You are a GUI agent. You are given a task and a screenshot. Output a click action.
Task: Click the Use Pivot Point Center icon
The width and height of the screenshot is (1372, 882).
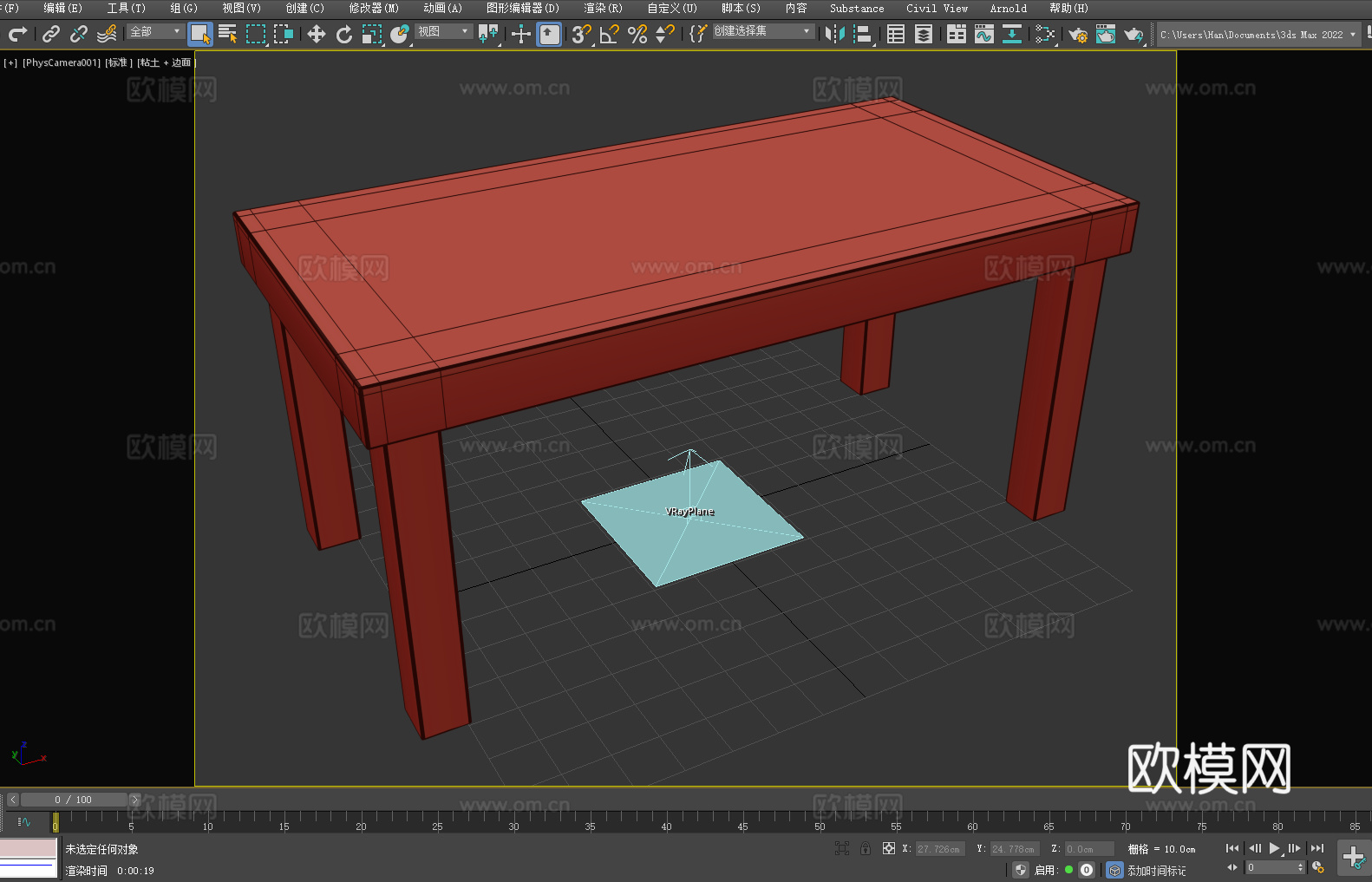pyautogui.click(x=488, y=34)
